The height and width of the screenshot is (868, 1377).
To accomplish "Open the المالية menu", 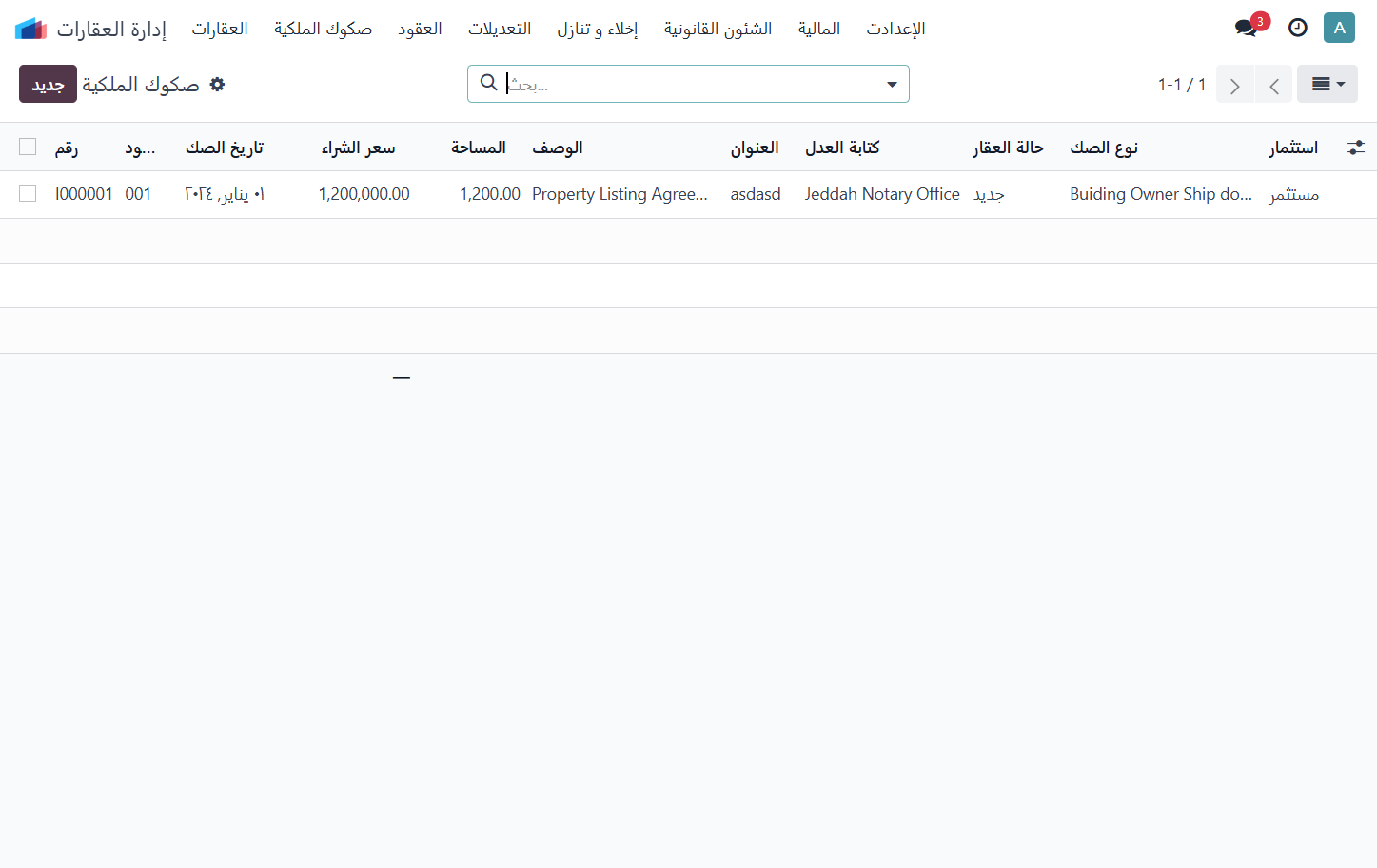I will click(x=819, y=29).
